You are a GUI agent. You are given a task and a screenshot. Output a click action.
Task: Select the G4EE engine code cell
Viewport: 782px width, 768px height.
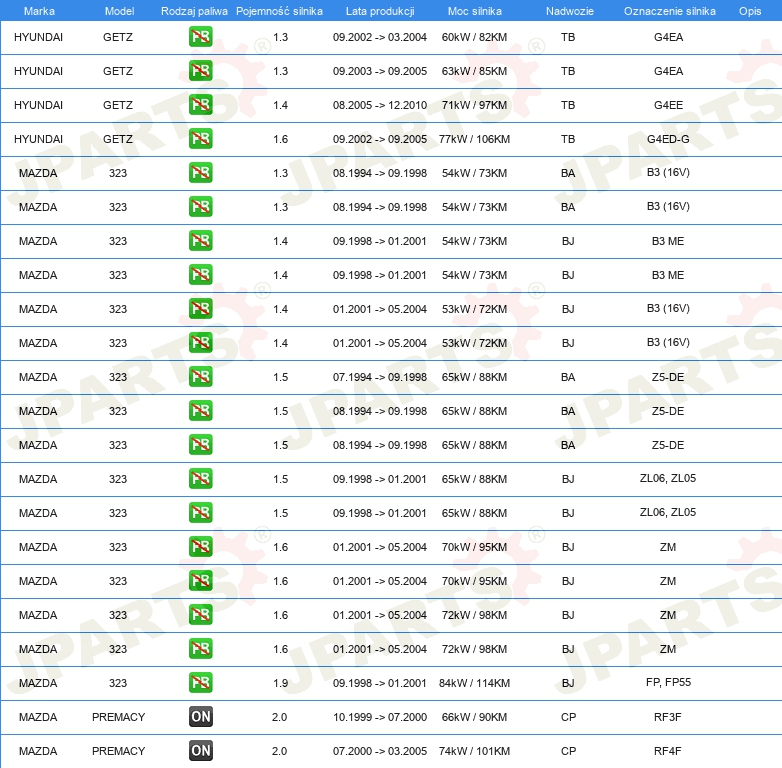(668, 105)
